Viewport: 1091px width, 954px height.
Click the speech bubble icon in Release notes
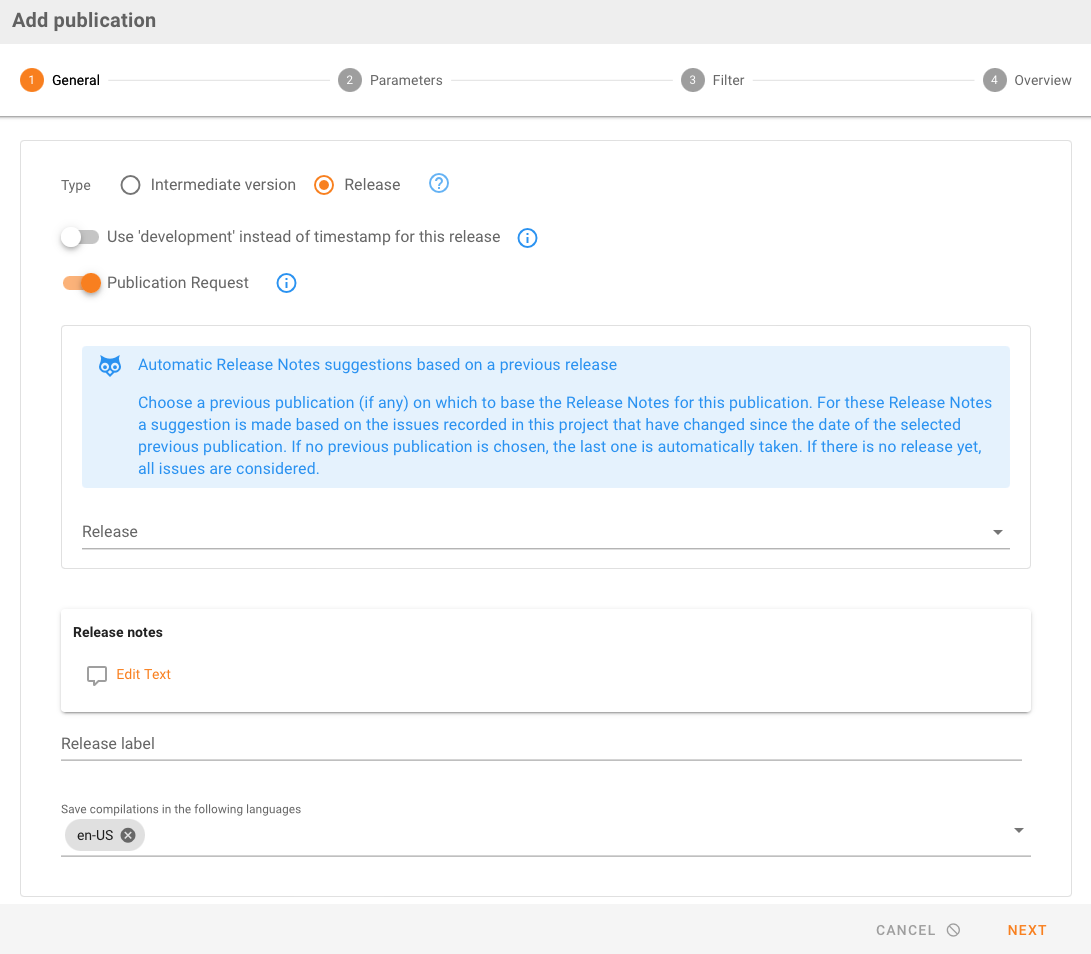pyautogui.click(x=97, y=675)
